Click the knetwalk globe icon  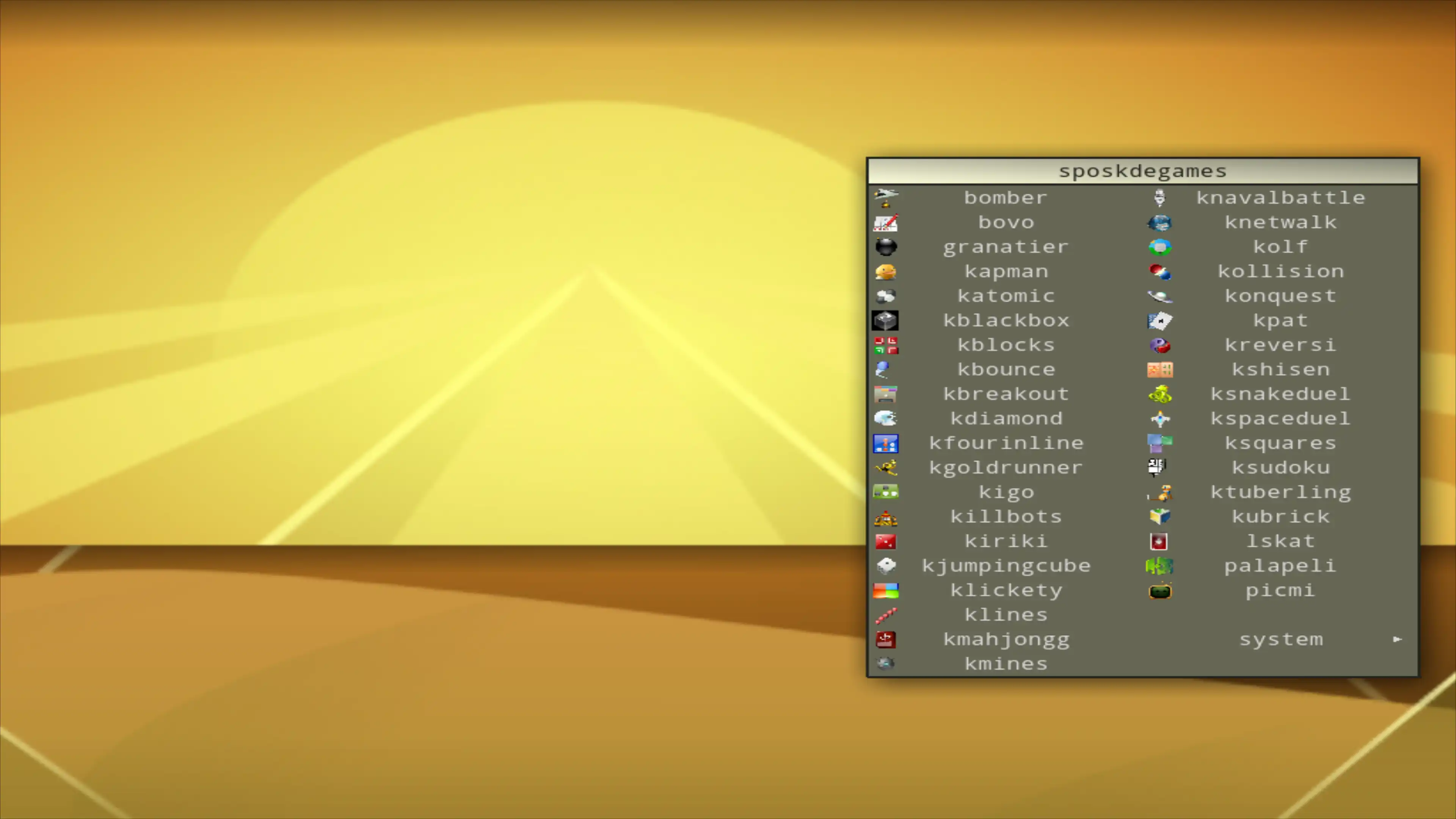[1160, 223]
